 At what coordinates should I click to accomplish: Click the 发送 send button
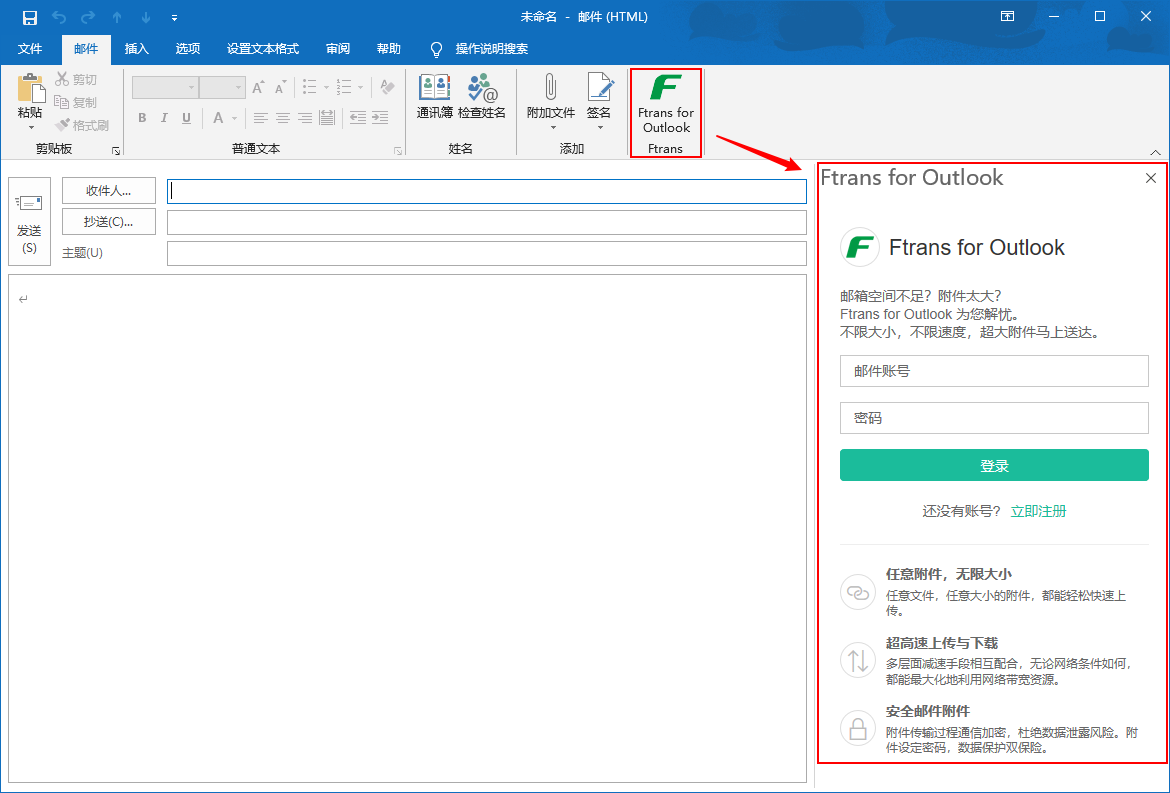pyautogui.click(x=29, y=221)
